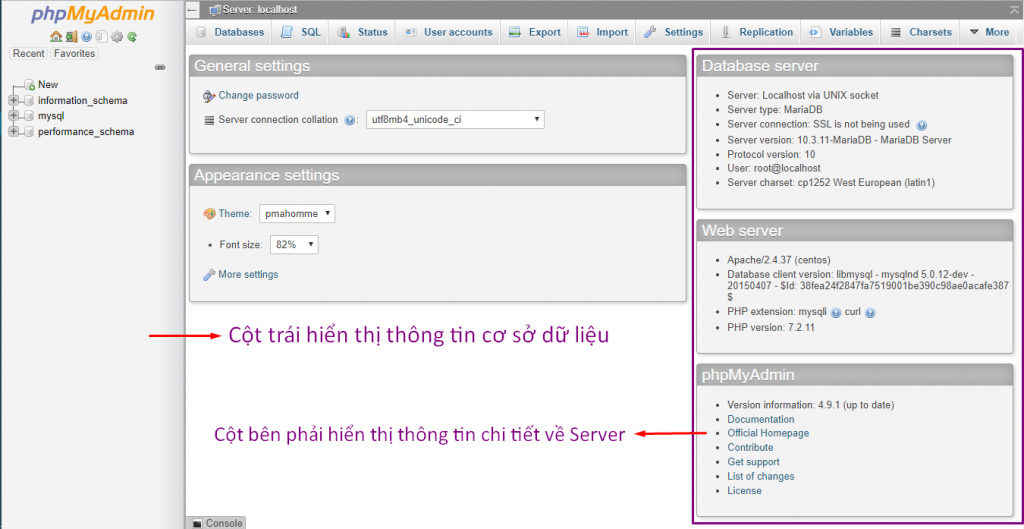This screenshot has width=1024, height=529.
Task: Select the performance_schema database name
Action: click(x=86, y=132)
